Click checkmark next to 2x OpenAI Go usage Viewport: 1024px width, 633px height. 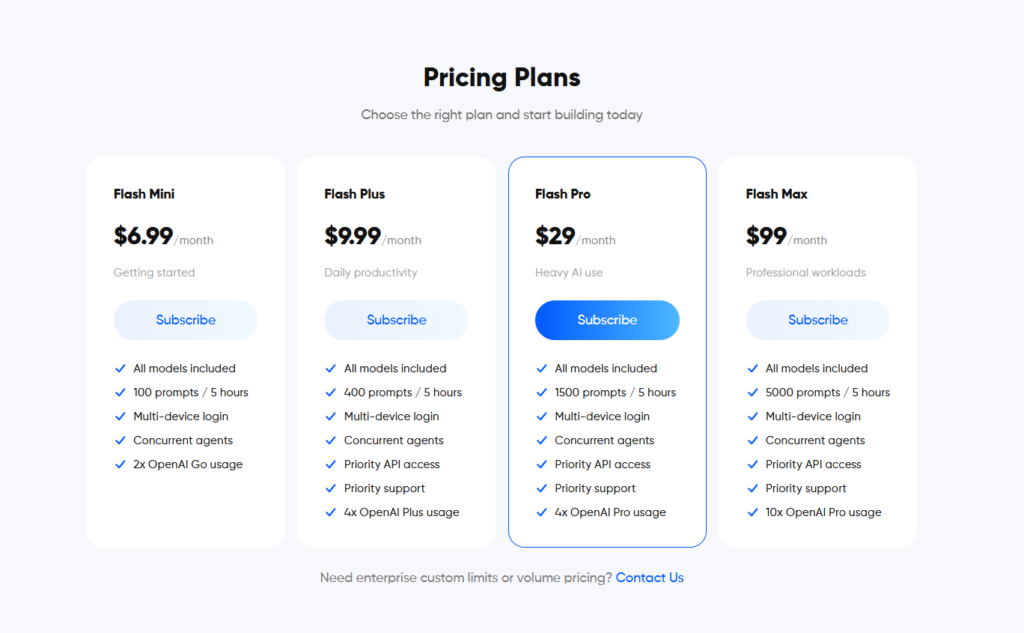(121, 465)
